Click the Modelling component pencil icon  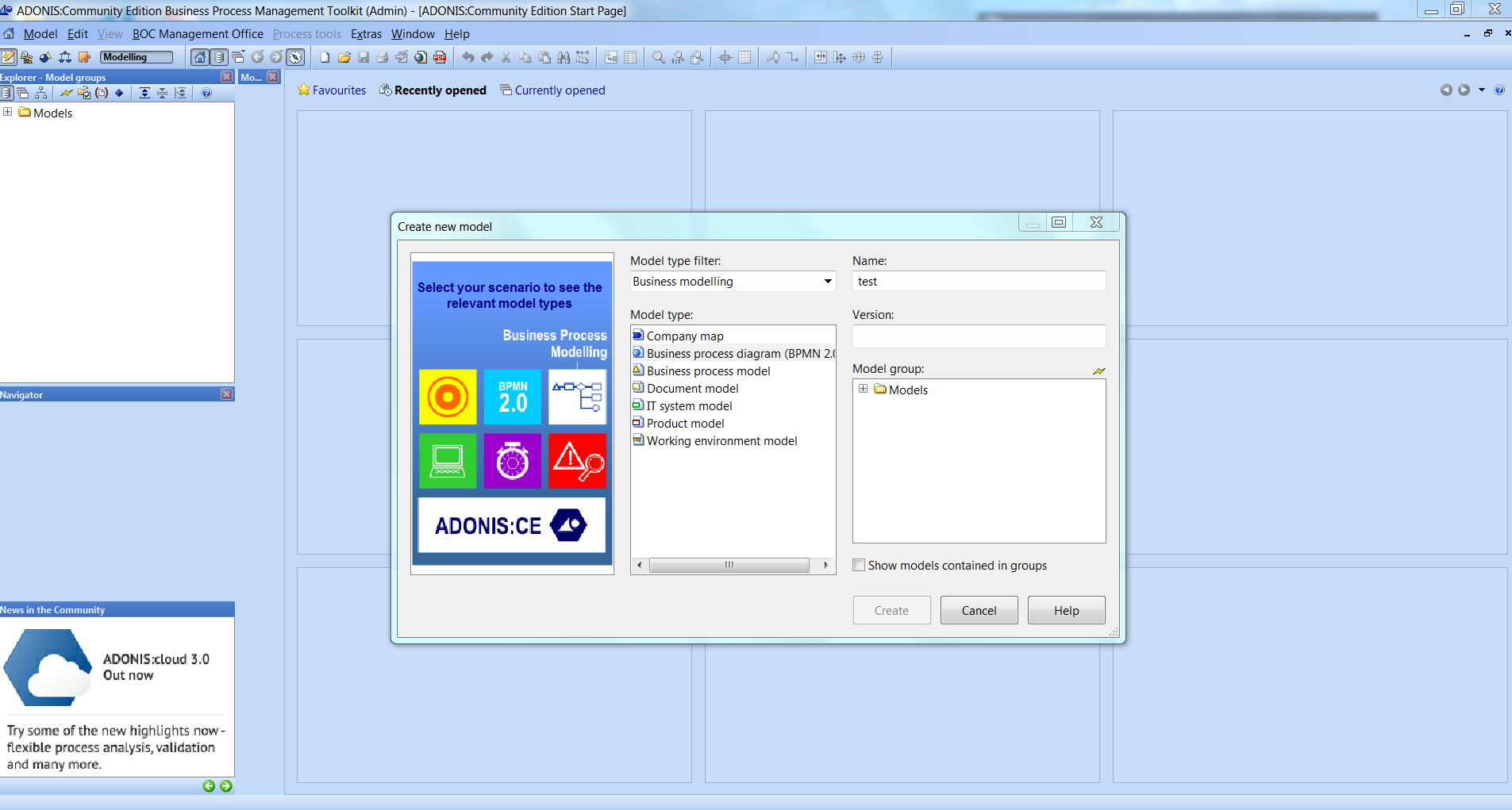[x=8, y=57]
